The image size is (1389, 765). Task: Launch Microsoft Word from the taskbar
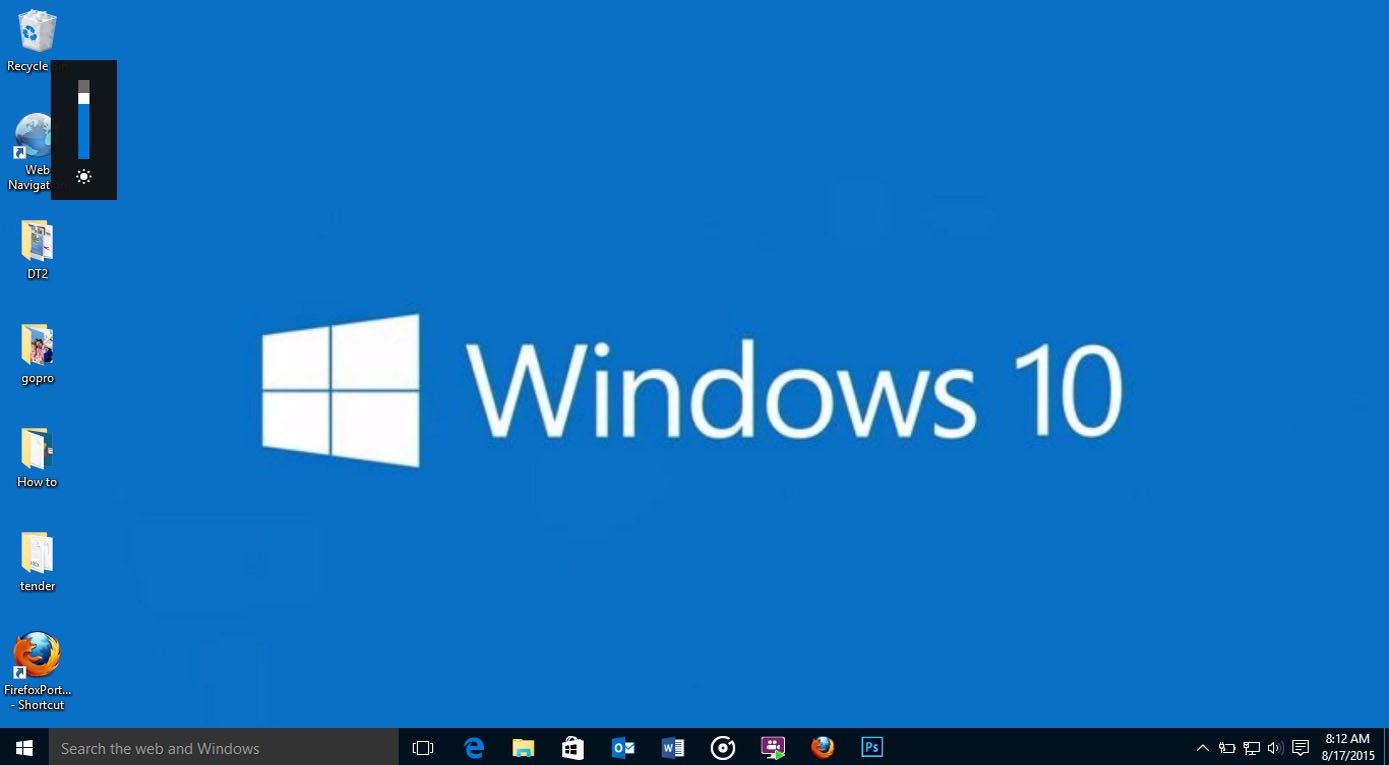tap(673, 748)
